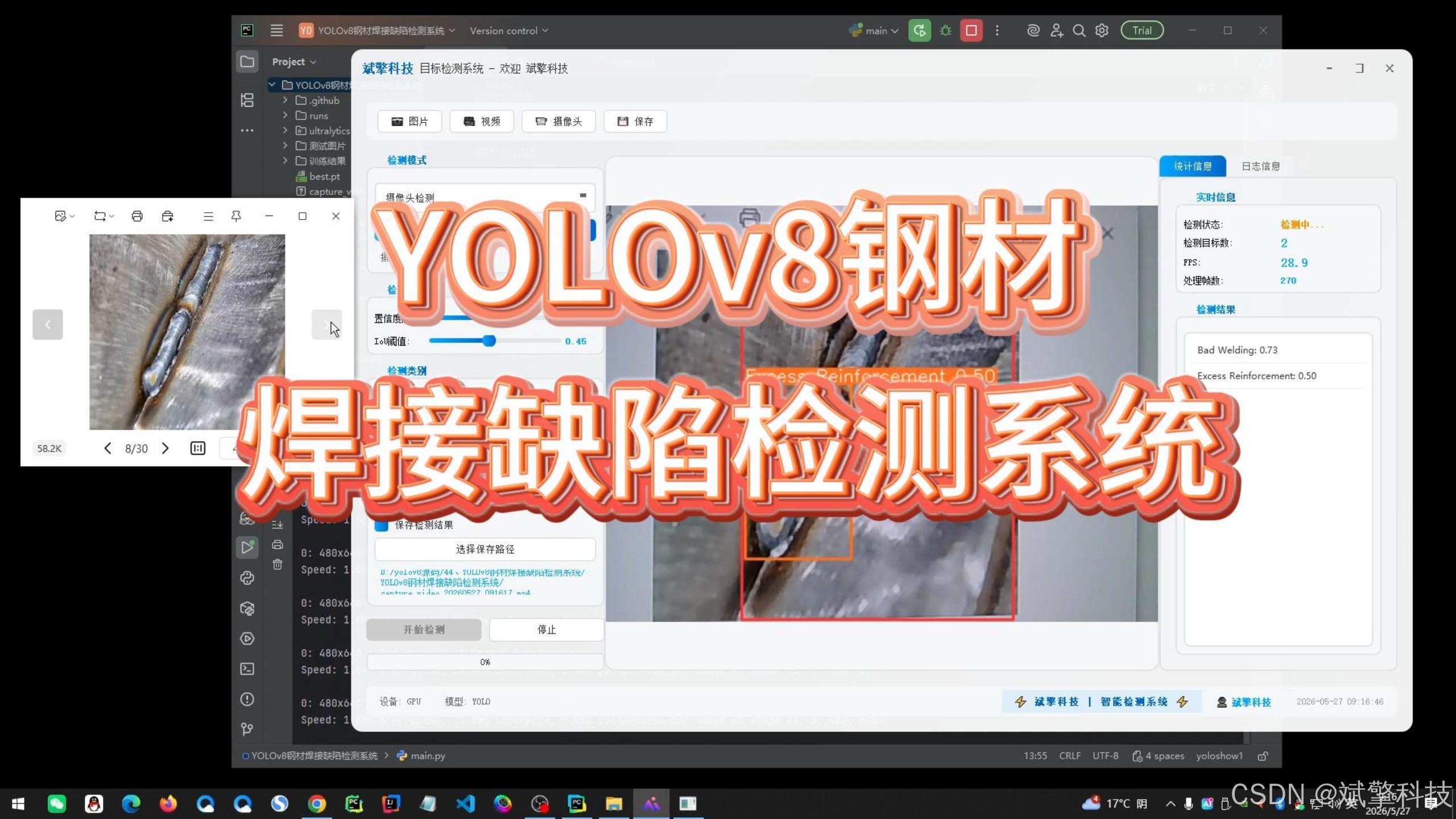The width and height of the screenshot is (1456, 819).
Task: Switch to the 日志信息 log tab
Action: click(x=1260, y=166)
